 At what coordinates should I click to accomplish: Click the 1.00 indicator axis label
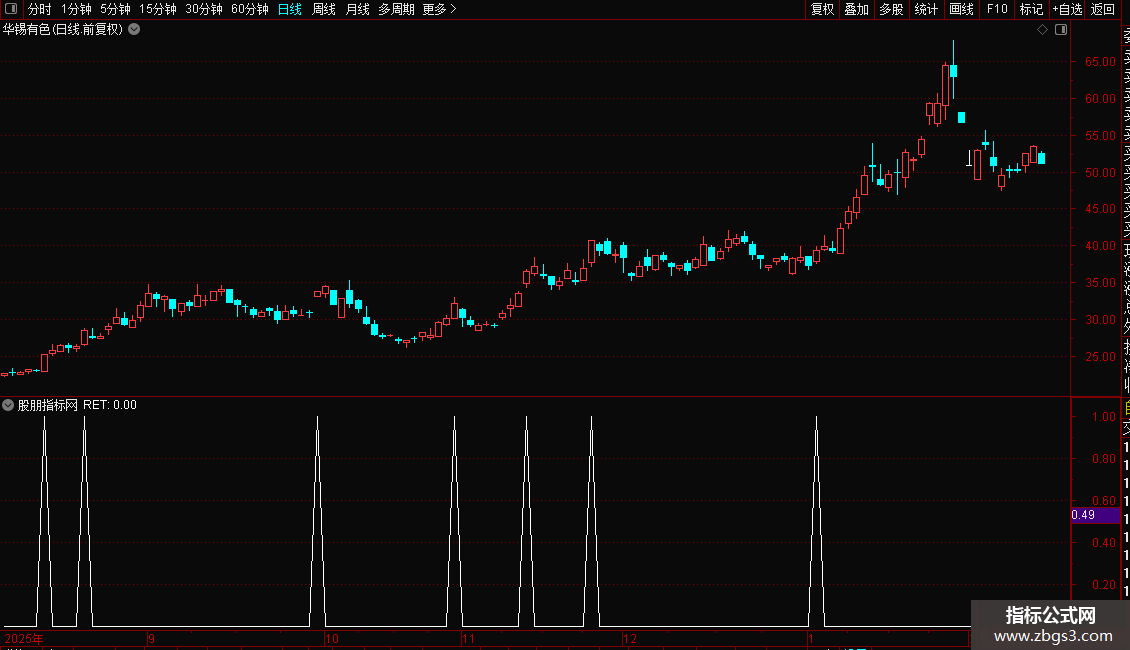1103,417
